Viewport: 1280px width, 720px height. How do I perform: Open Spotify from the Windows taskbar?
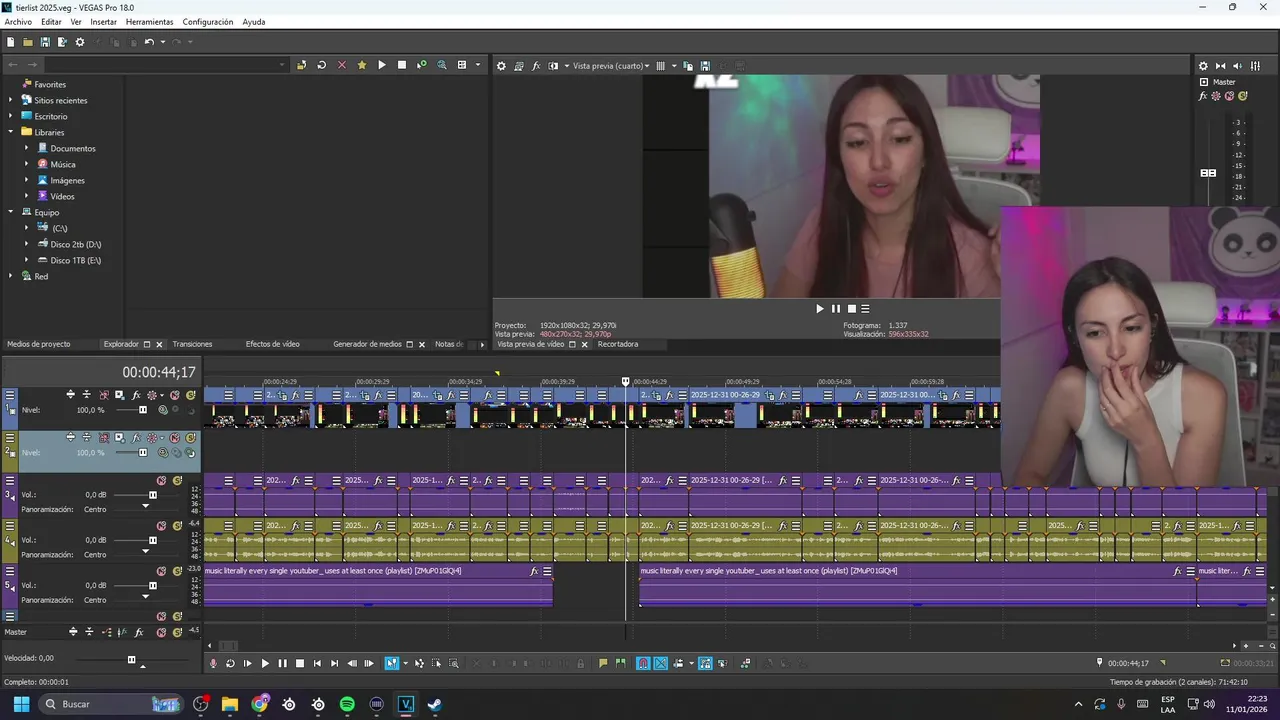(x=347, y=704)
